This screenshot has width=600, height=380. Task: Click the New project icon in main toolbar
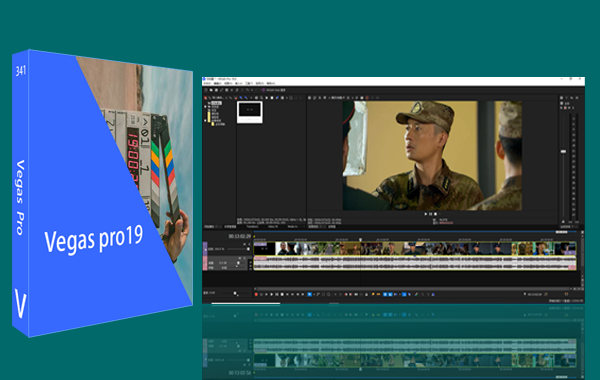tap(206, 90)
